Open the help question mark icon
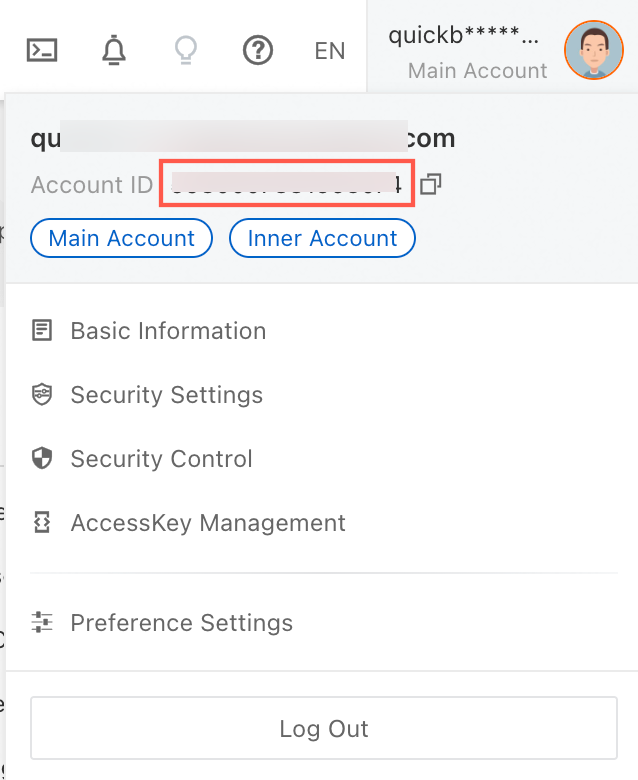 258,50
